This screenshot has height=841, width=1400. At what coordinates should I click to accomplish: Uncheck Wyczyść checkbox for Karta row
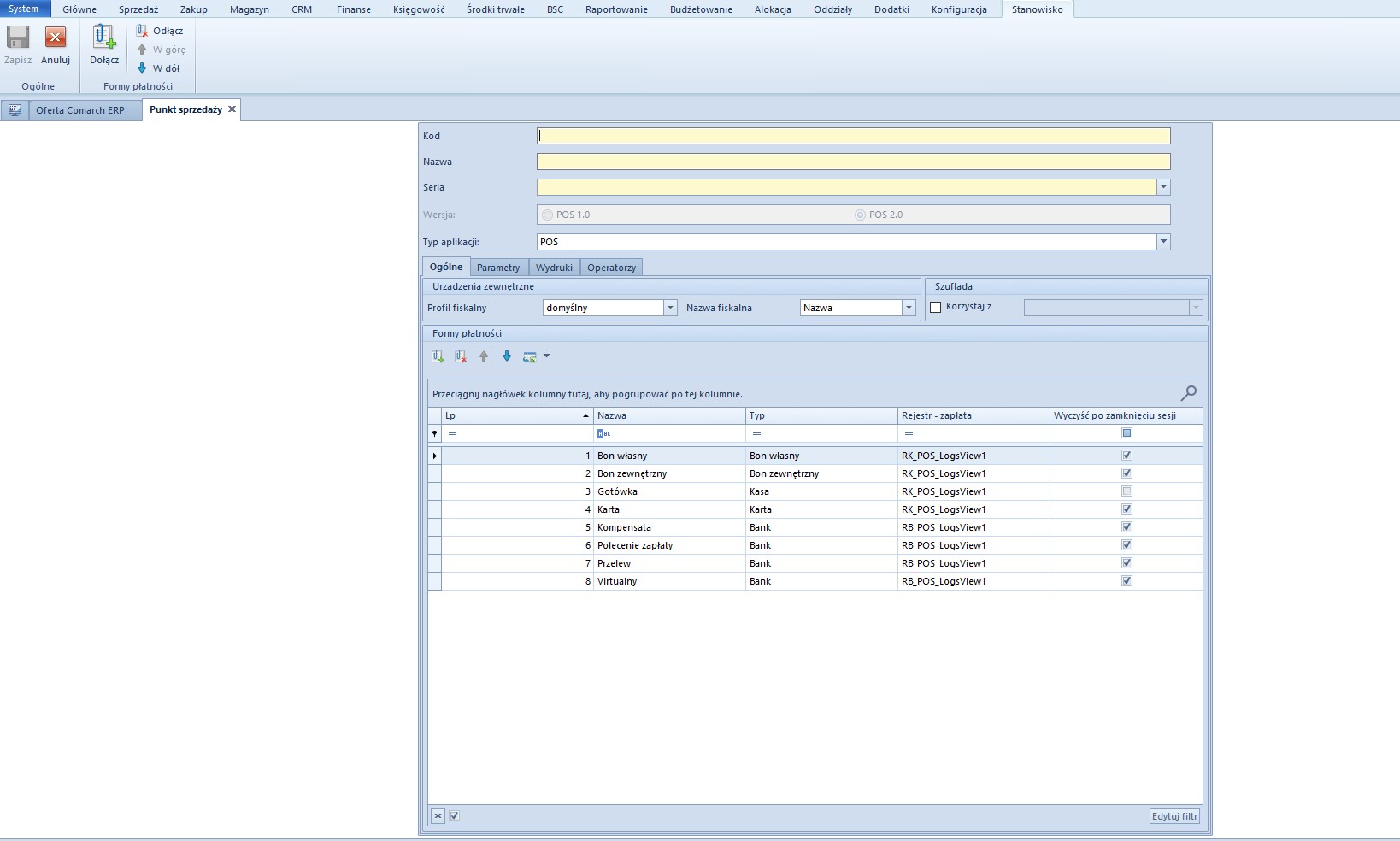click(x=1126, y=509)
